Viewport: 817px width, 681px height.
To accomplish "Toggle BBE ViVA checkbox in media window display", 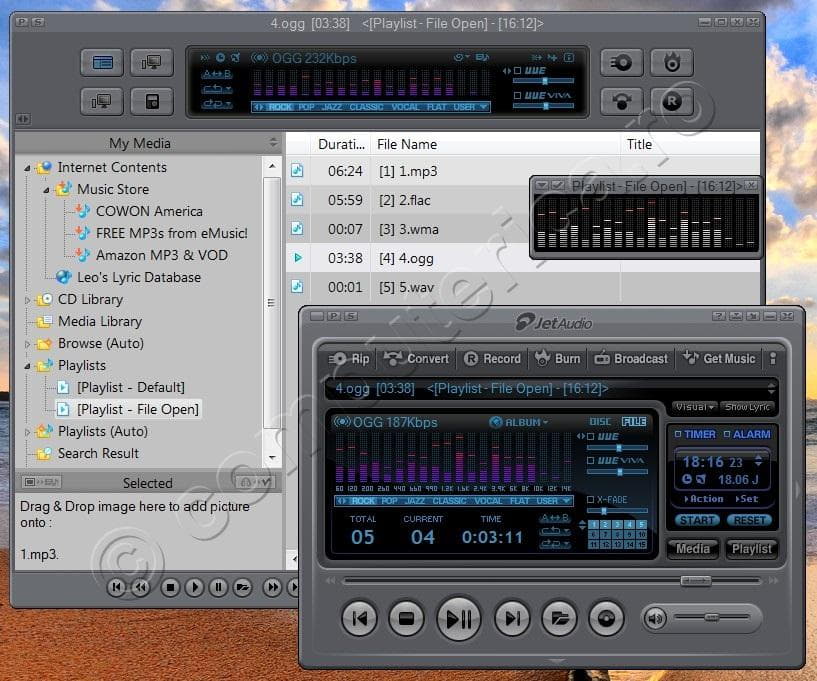I will coord(517,95).
